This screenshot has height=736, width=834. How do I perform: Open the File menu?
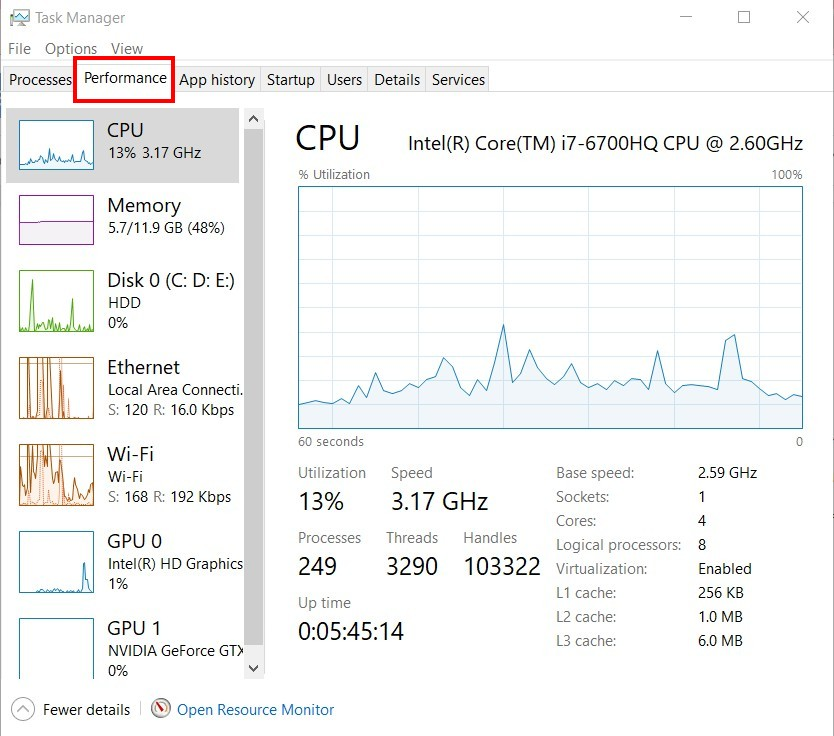19,48
